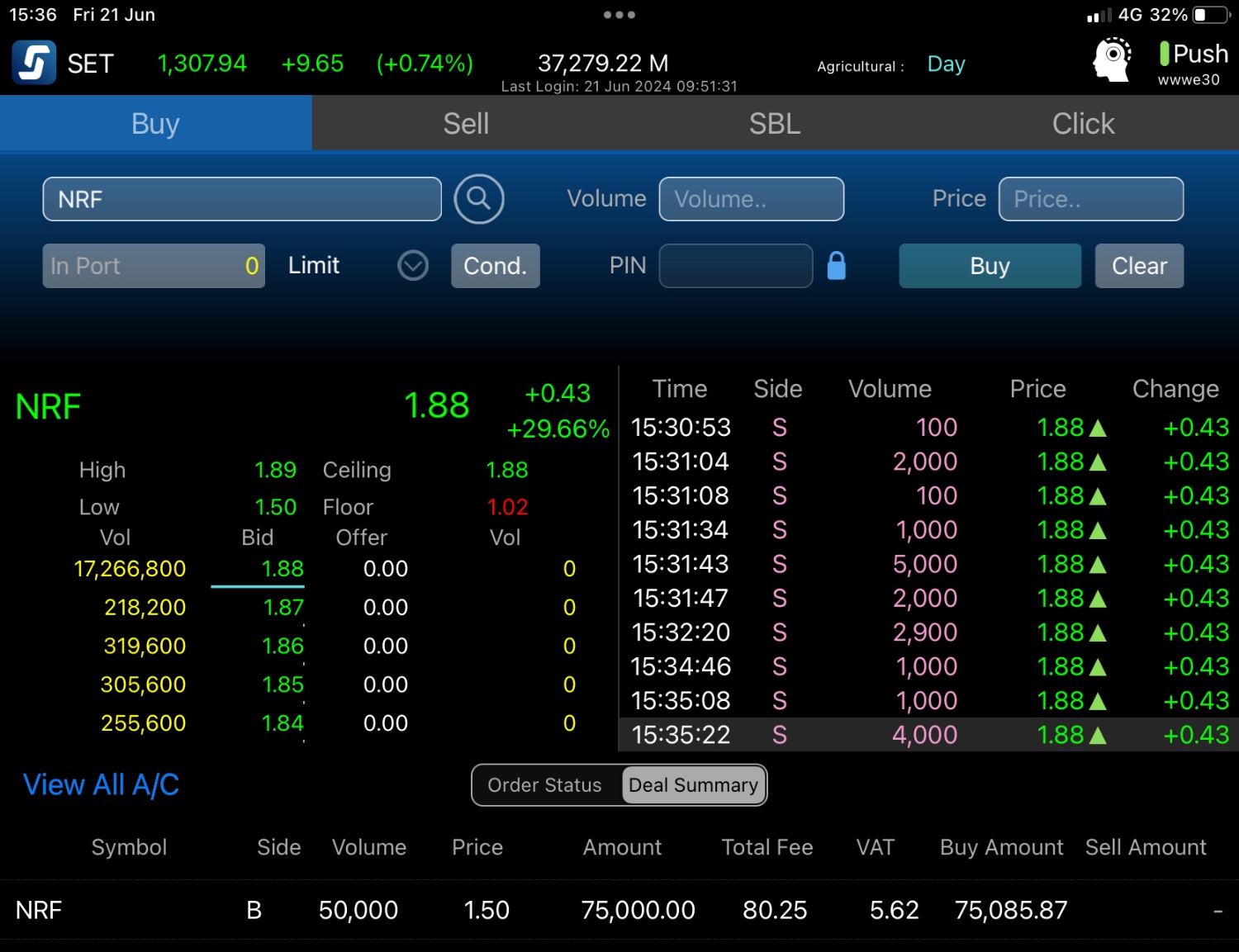Tap the In Port quantity field
Viewport: 1239px width, 952px height.
click(x=154, y=266)
